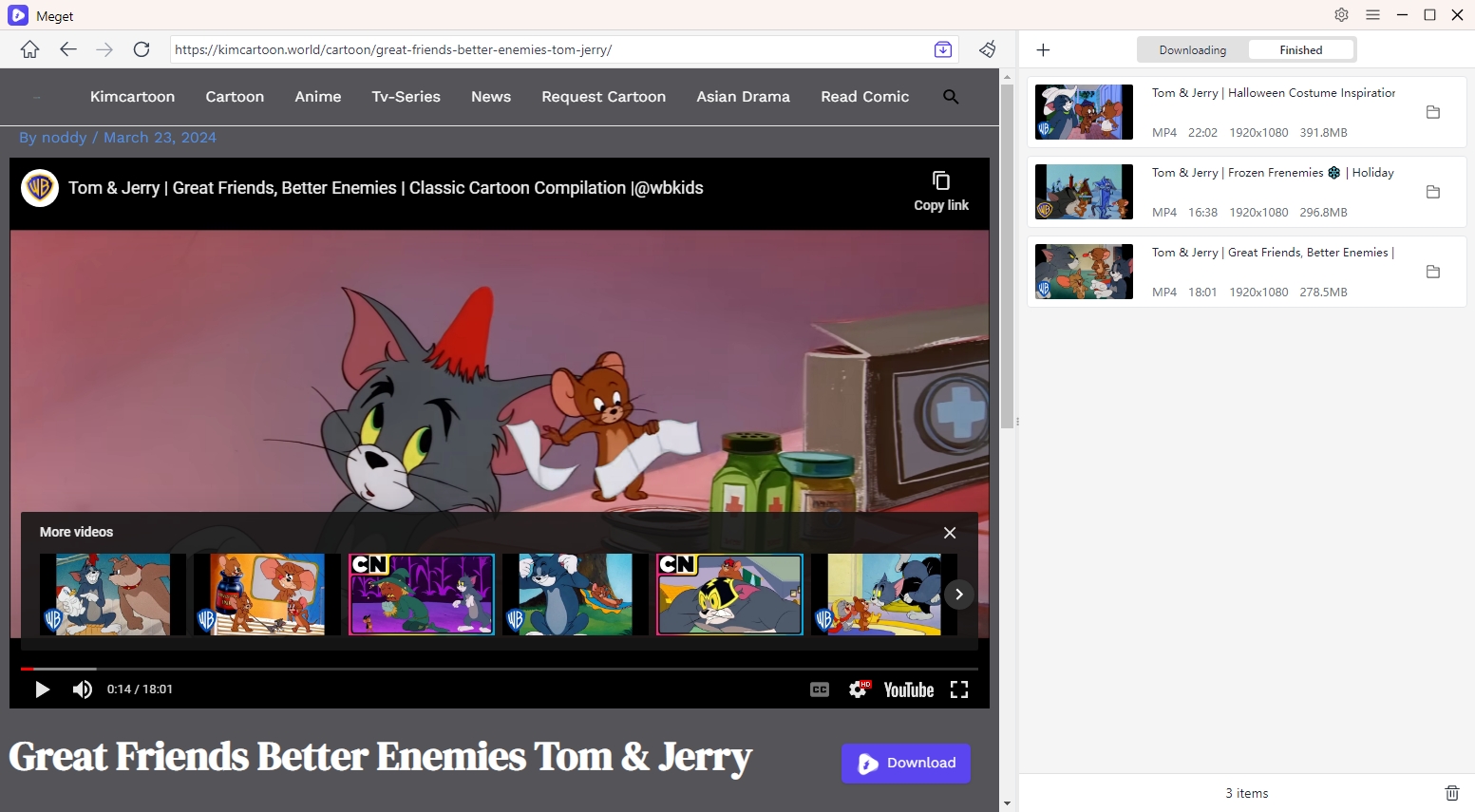Screen dimensions: 1475x812
Task: Click Great Friends Better Enemies heading
Action: click(x=381, y=758)
